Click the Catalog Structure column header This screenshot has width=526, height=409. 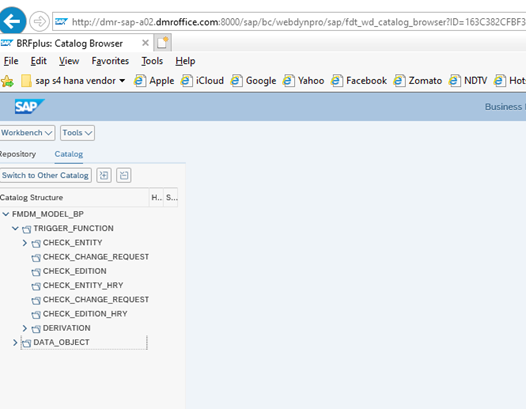tap(74, 198)
